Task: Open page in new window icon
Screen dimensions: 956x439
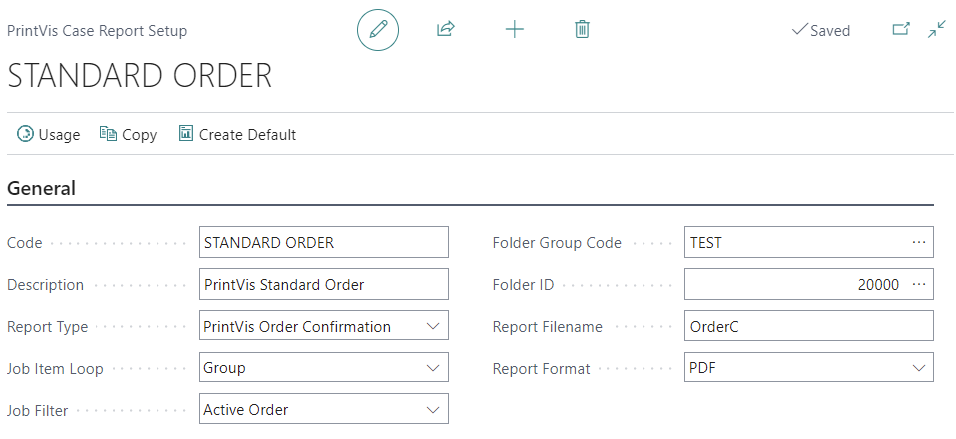Action: pos(901,30)
